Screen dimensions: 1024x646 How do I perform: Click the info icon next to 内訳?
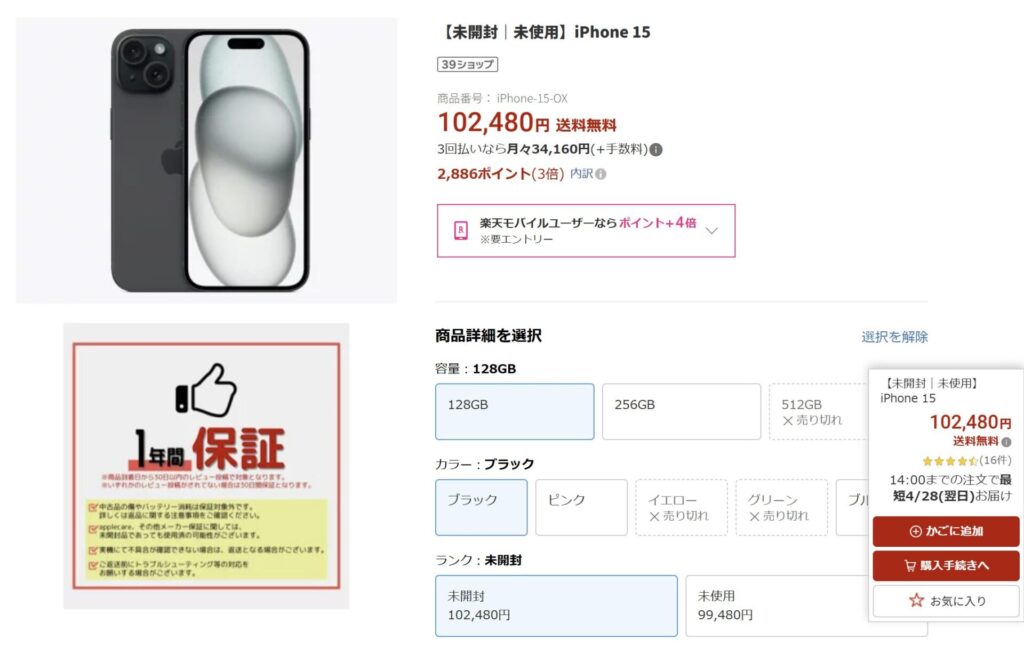(601, 174)
